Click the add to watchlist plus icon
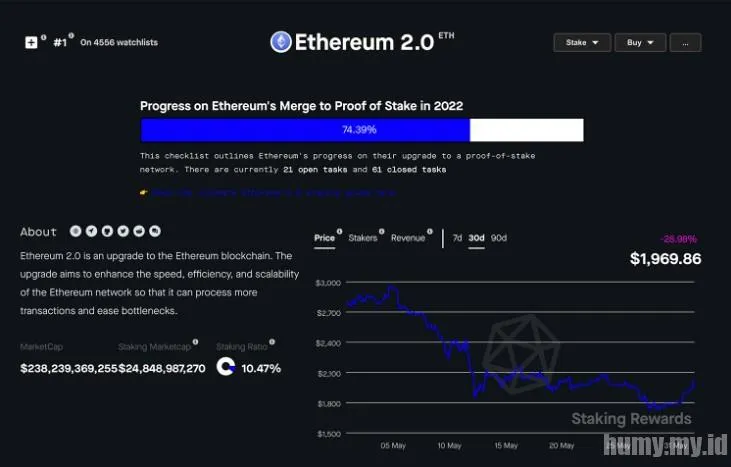Image resolution: width=731 pixels, height=467 pixels. 31,42
